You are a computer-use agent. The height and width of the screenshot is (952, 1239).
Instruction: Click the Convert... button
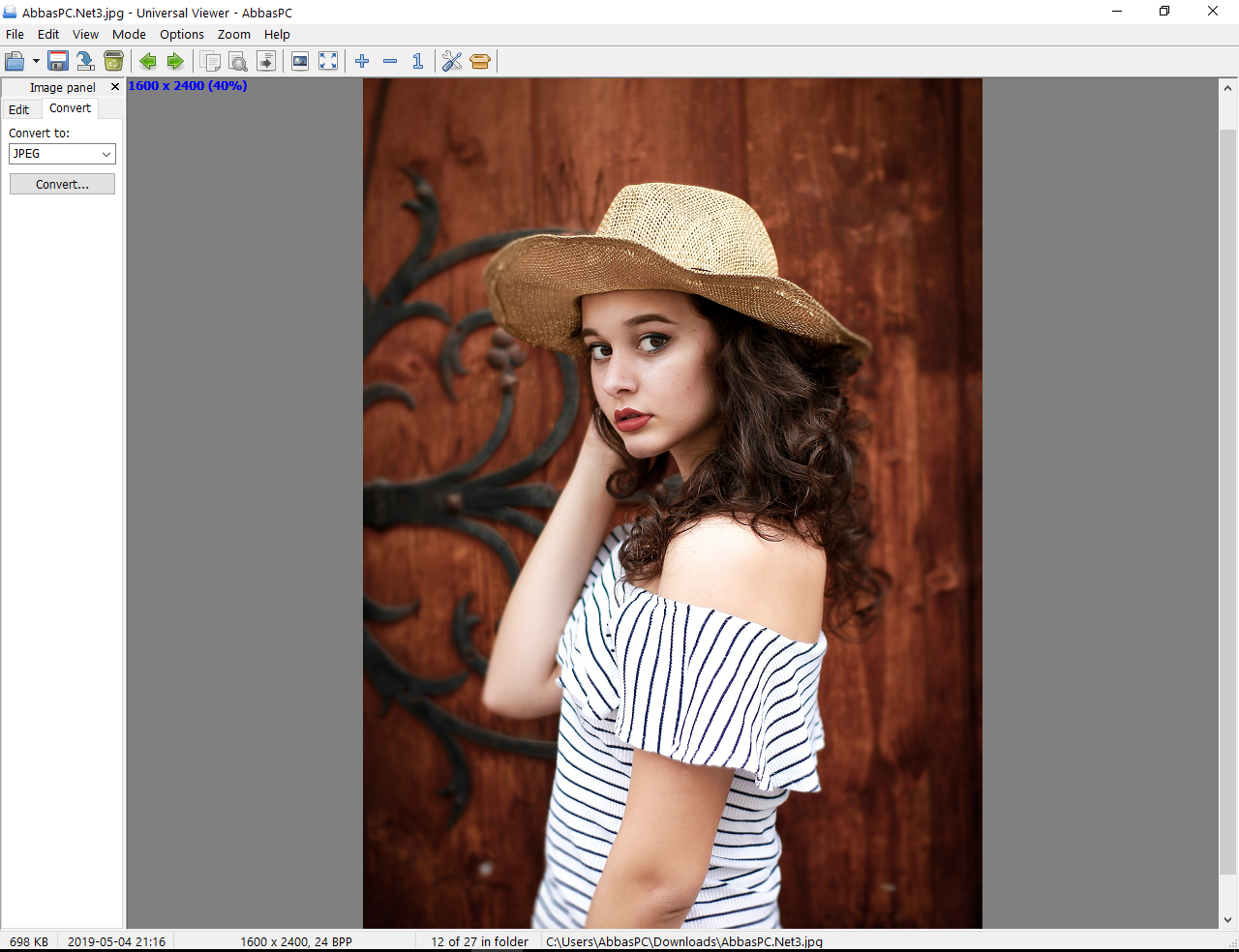coord(62,184)
